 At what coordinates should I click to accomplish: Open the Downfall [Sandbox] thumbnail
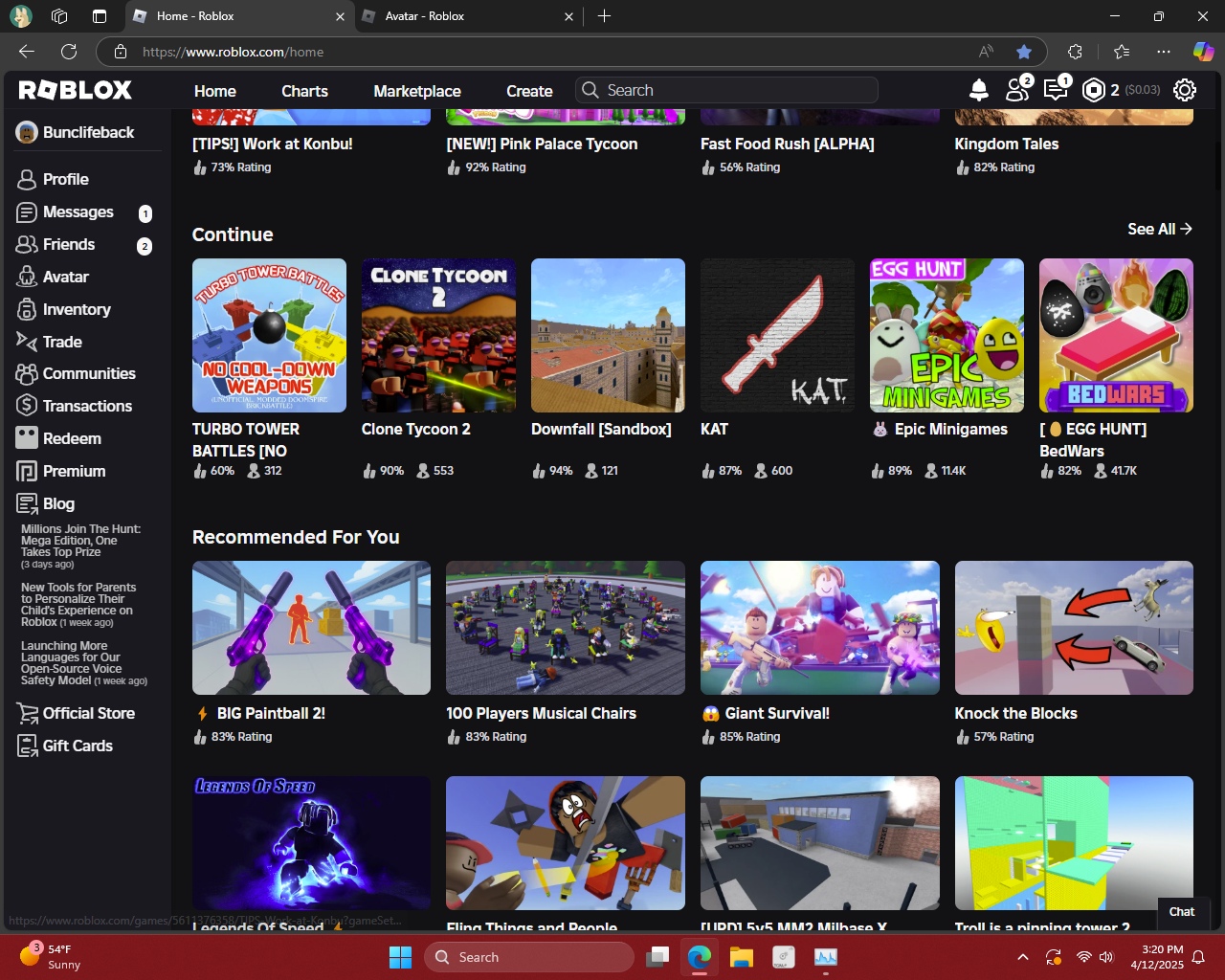tap(608, 335)
